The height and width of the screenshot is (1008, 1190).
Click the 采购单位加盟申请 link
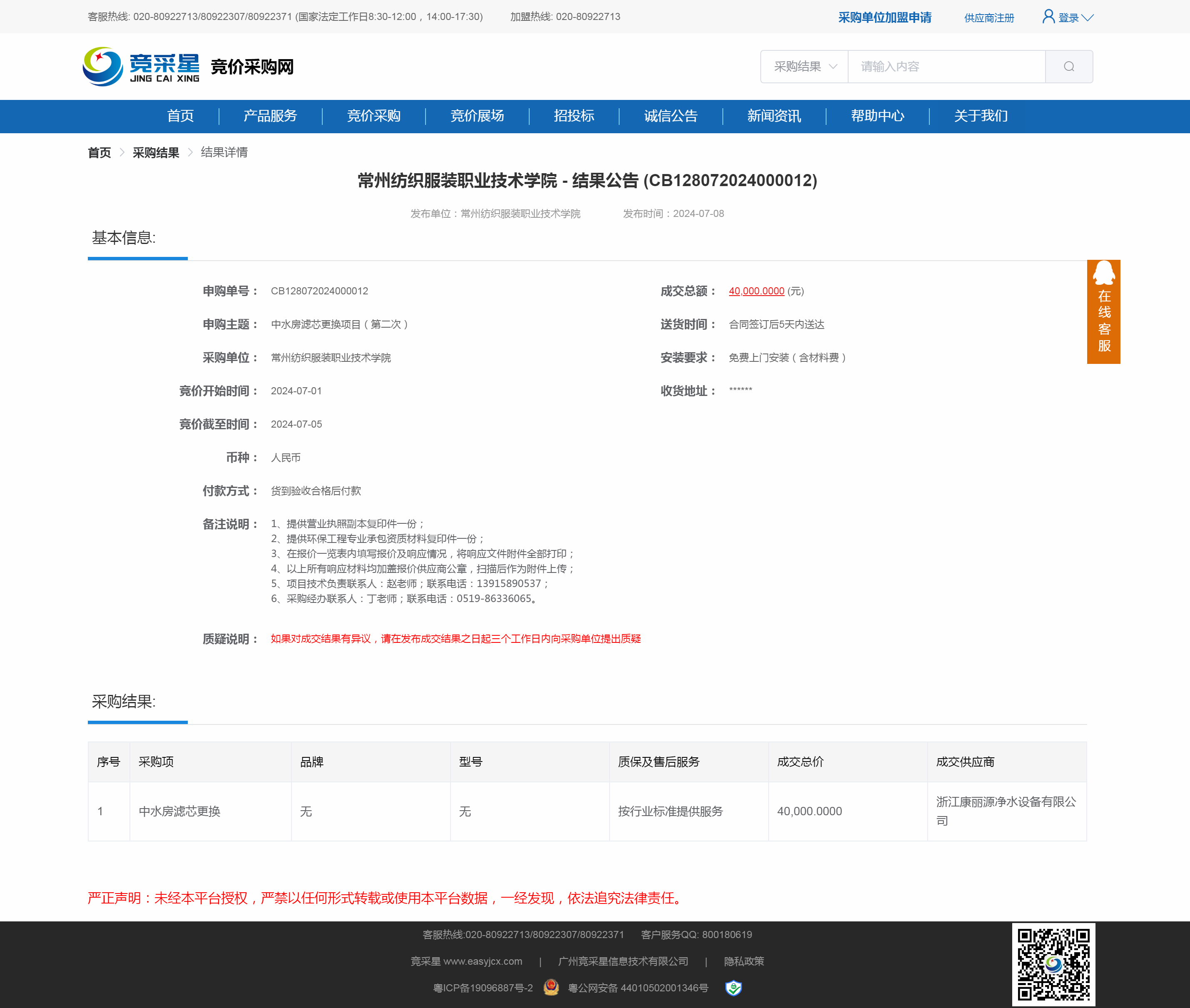pos(884,18)
